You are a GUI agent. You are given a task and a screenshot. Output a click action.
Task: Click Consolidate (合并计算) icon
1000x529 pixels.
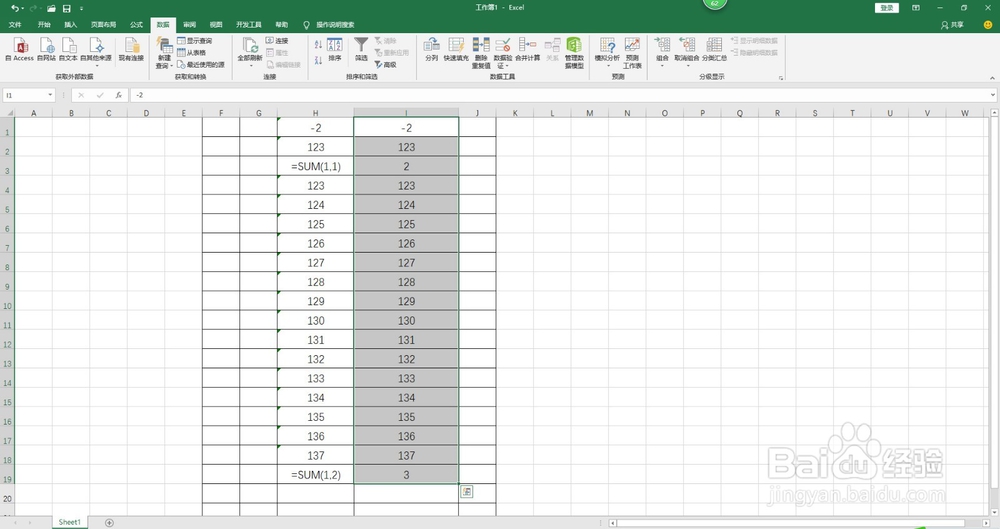pos(527,49)
